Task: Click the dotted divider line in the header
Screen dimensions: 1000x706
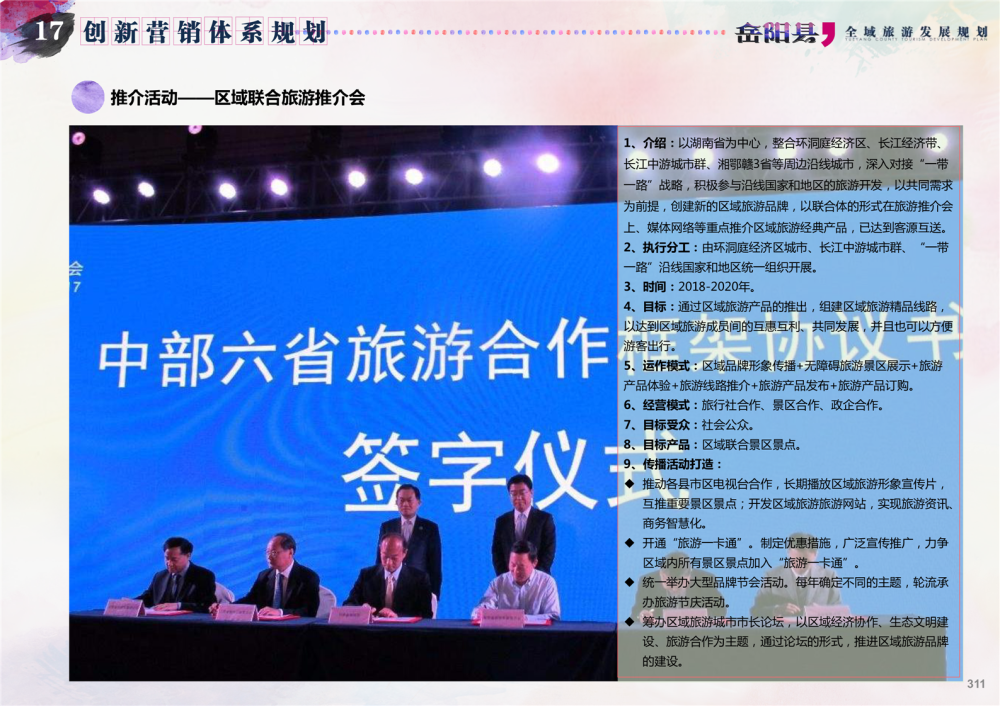Action: [x=530, y=32]
